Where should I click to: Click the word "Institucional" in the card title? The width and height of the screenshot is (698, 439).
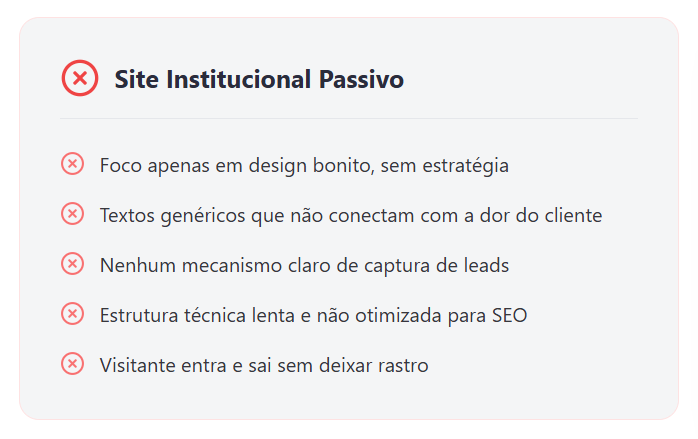(238, 79)
